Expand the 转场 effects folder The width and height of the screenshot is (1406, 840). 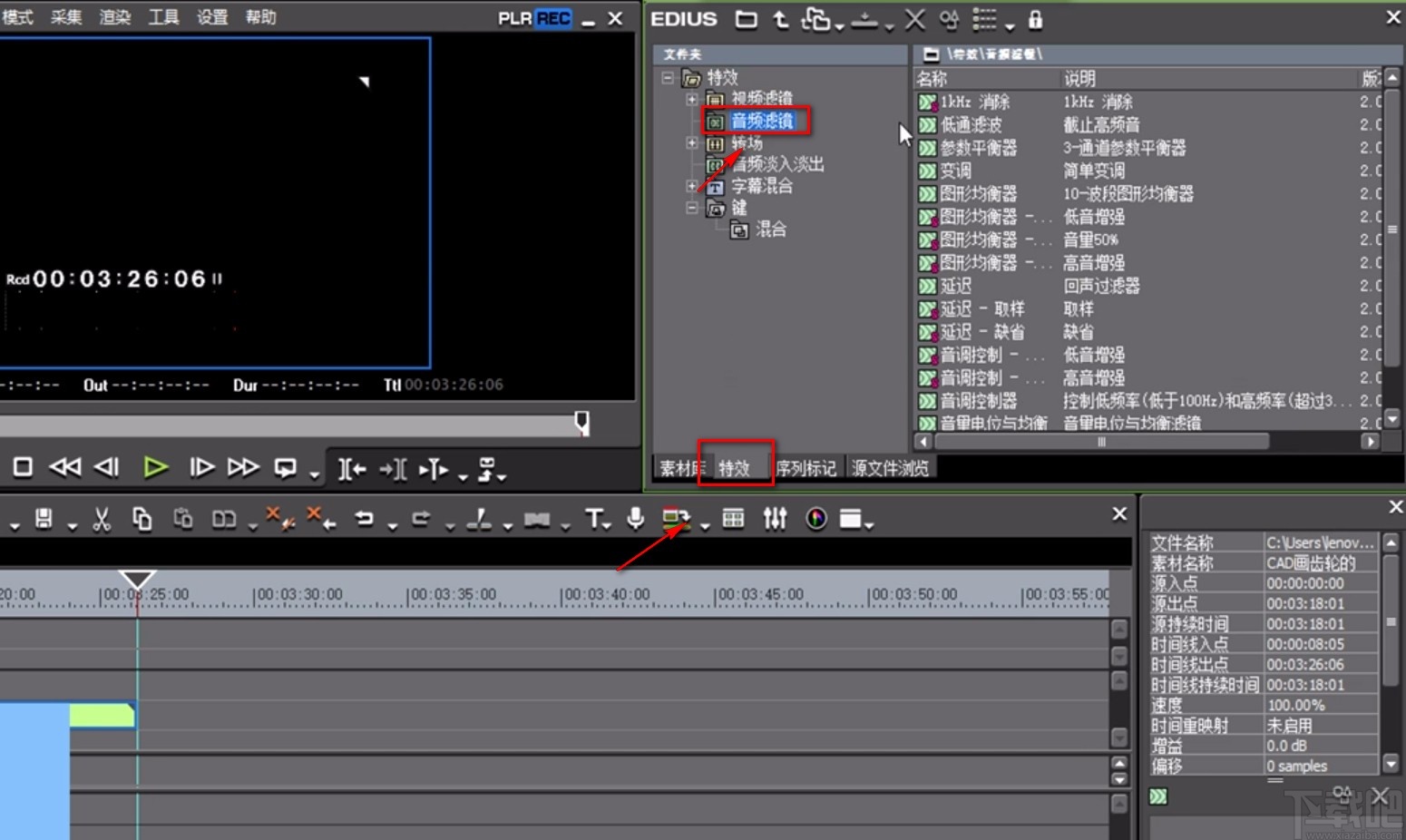(x=692, y=142)
